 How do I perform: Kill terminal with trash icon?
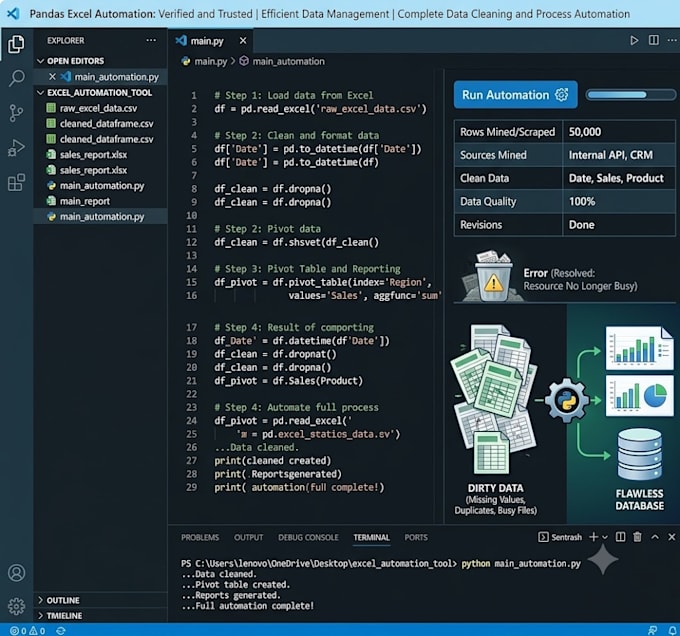pyautogui.click(x=637, y=537)
